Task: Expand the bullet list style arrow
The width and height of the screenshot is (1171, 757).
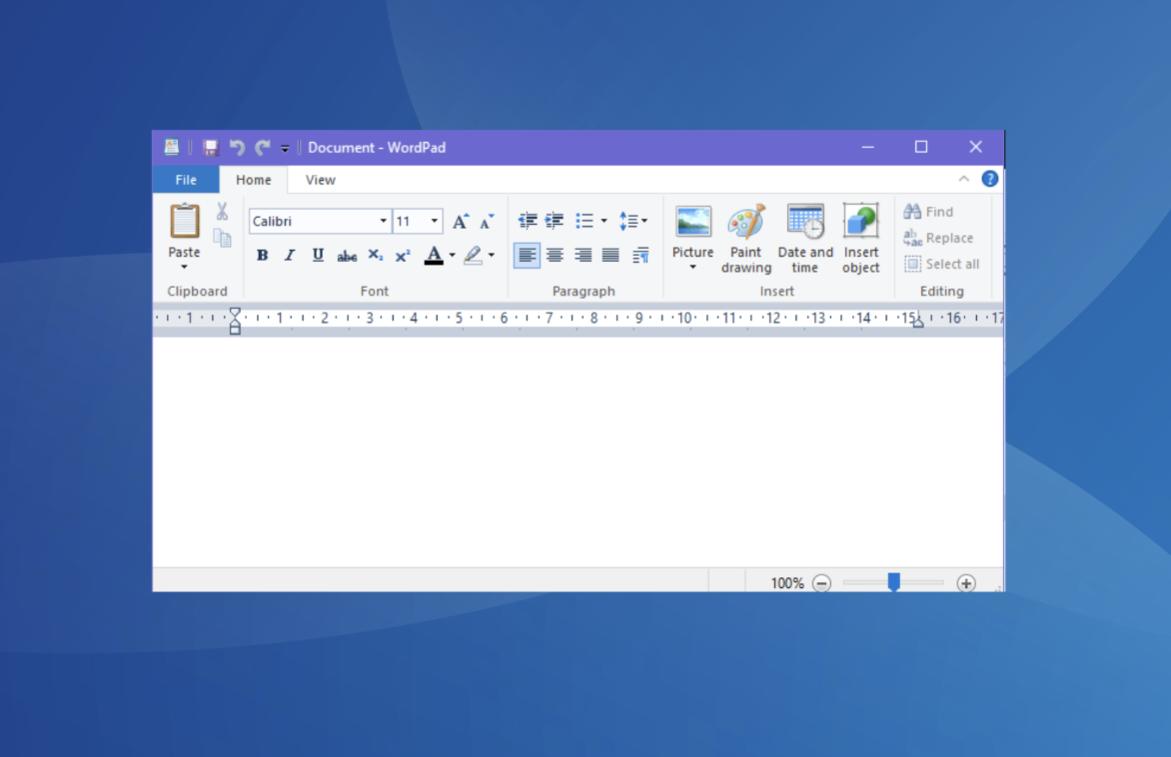Action: [603, 221]
